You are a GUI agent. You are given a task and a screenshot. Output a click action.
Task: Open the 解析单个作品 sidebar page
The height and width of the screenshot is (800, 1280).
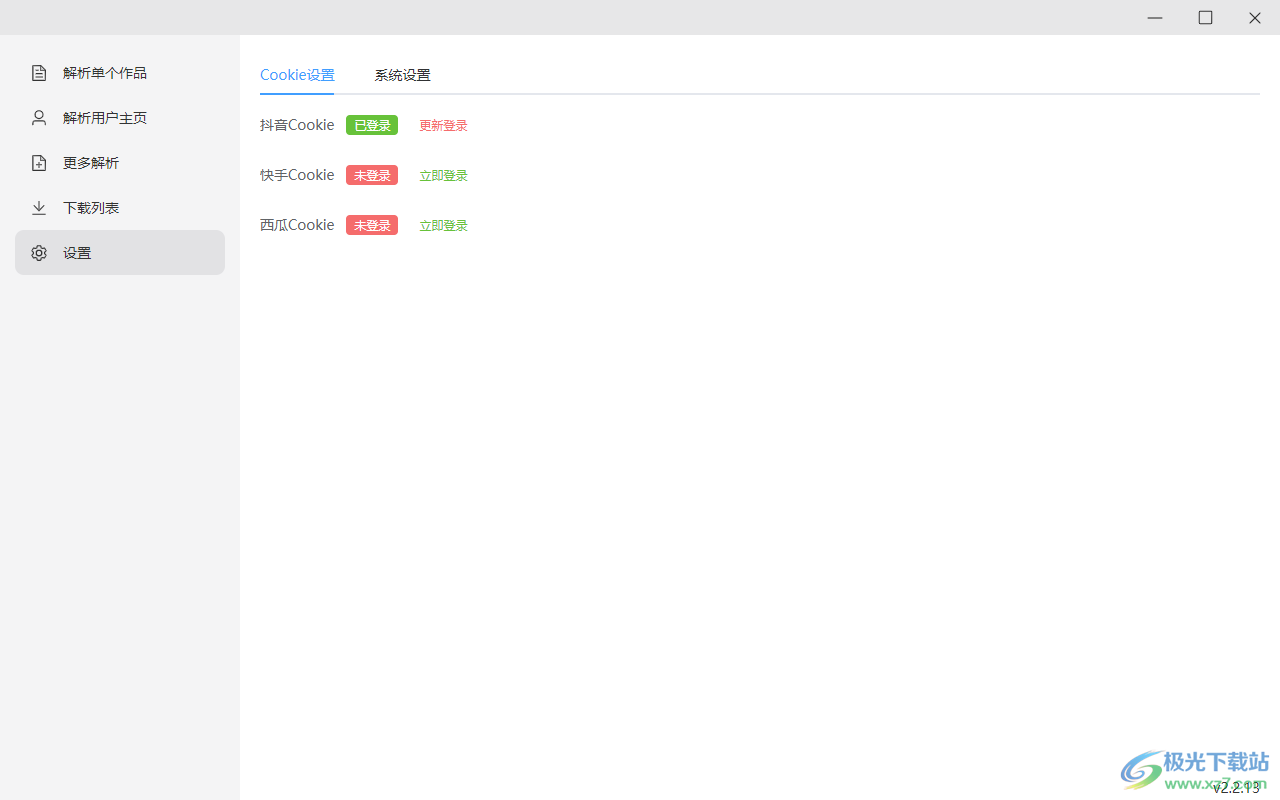[120, 73]
